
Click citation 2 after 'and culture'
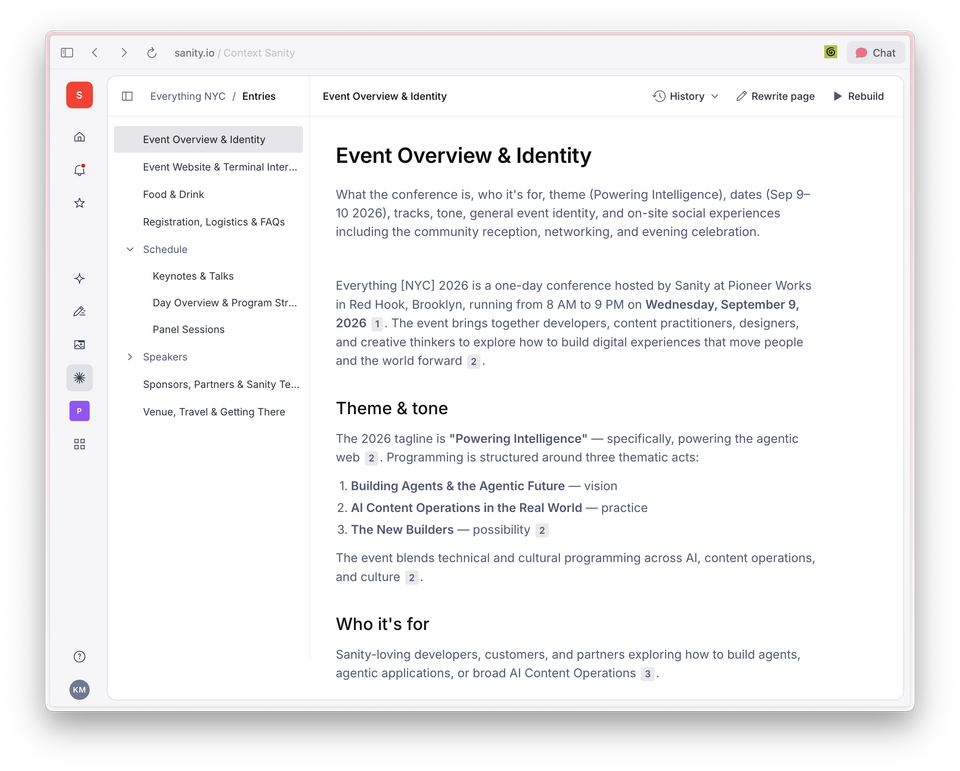[412, 577]
